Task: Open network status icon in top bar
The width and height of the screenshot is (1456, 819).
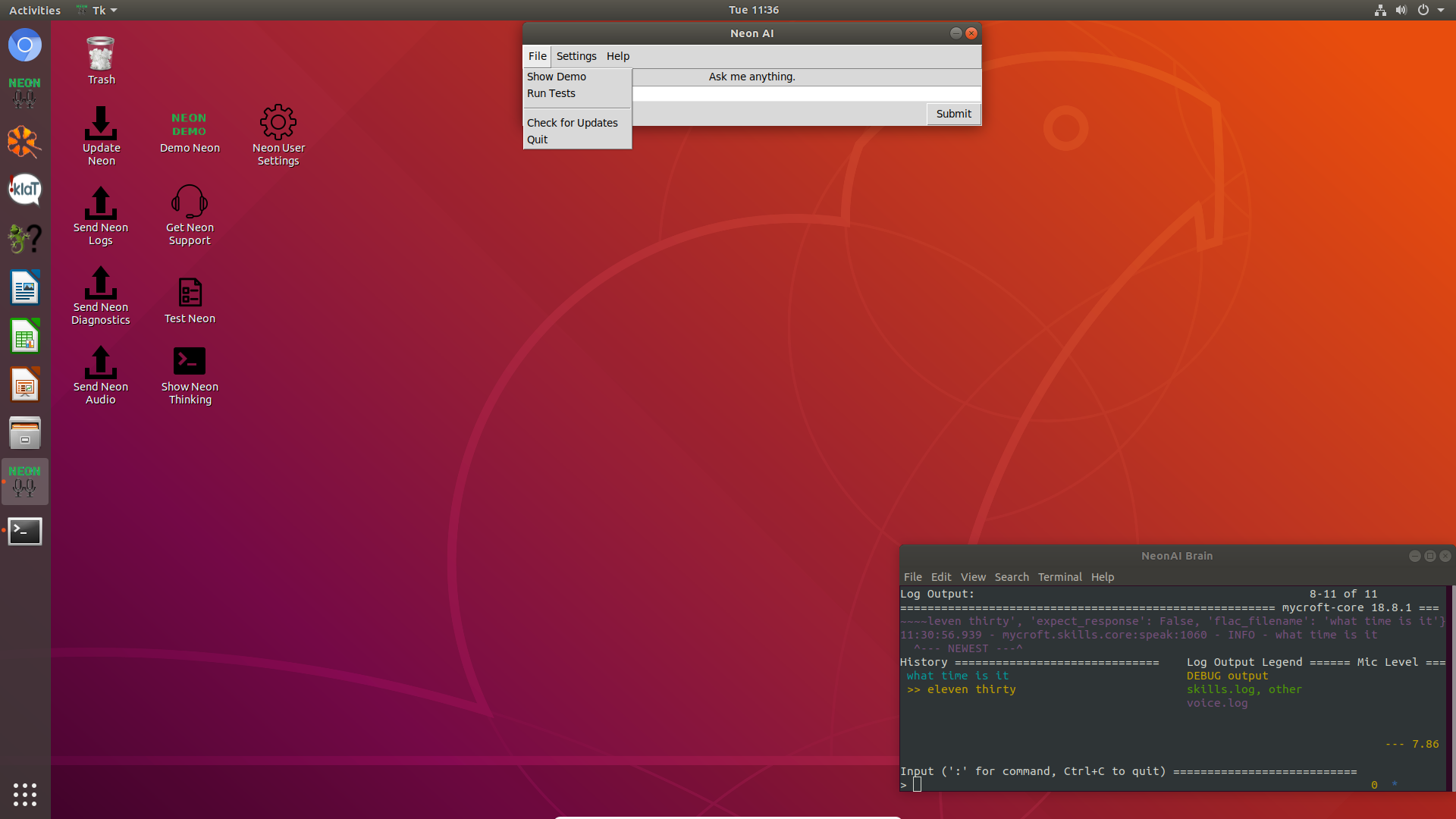Action: (1380, 10)
